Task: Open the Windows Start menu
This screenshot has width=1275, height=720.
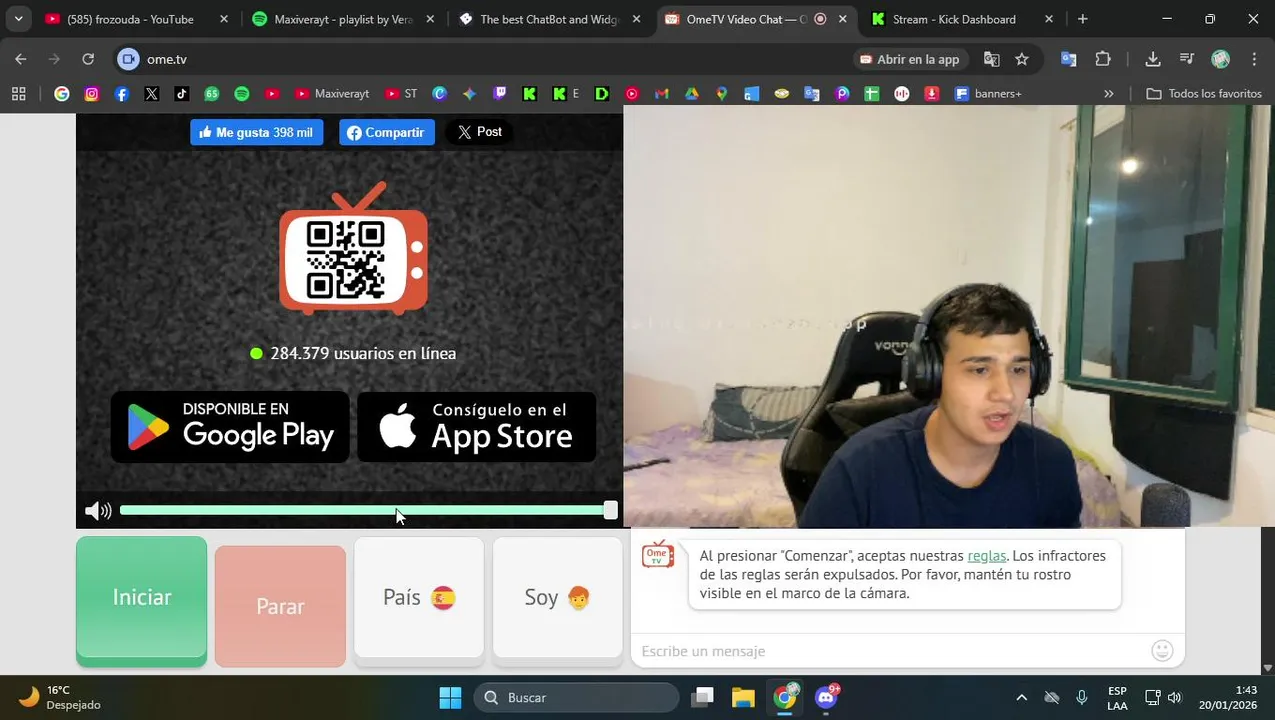Action: [451, 697]
